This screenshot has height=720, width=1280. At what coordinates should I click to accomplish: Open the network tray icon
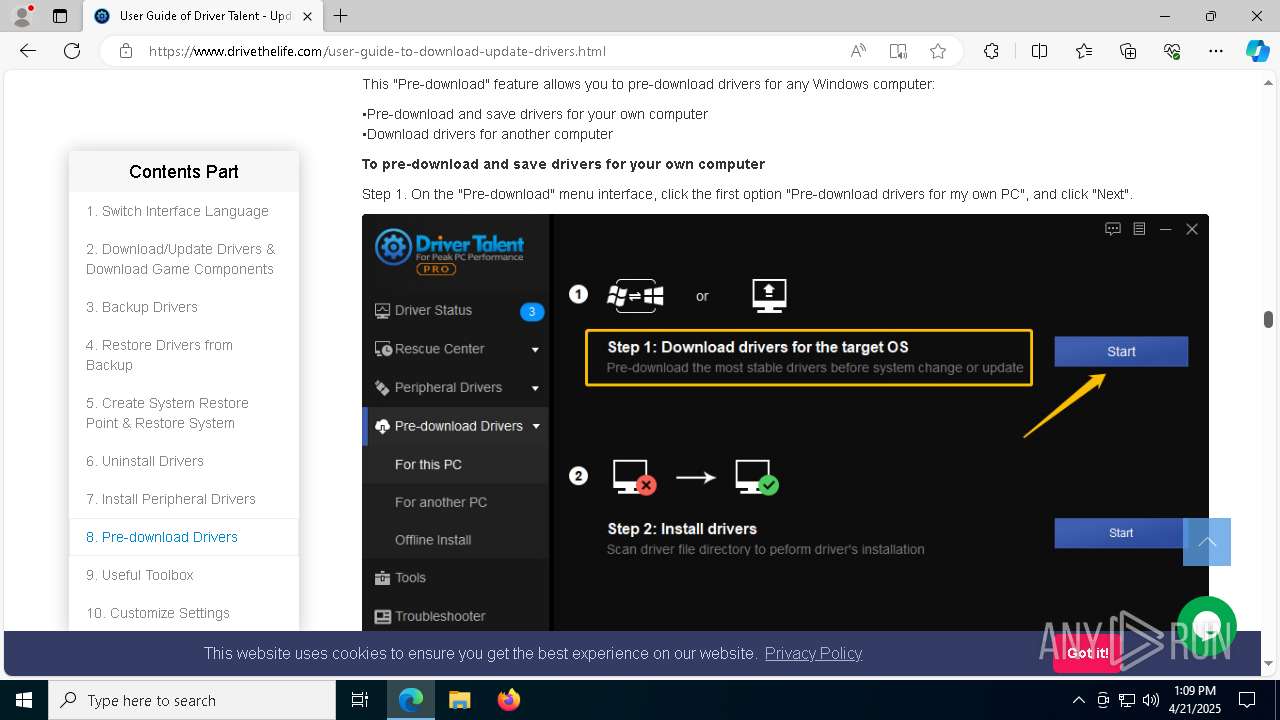click(x=1127, y=700)
